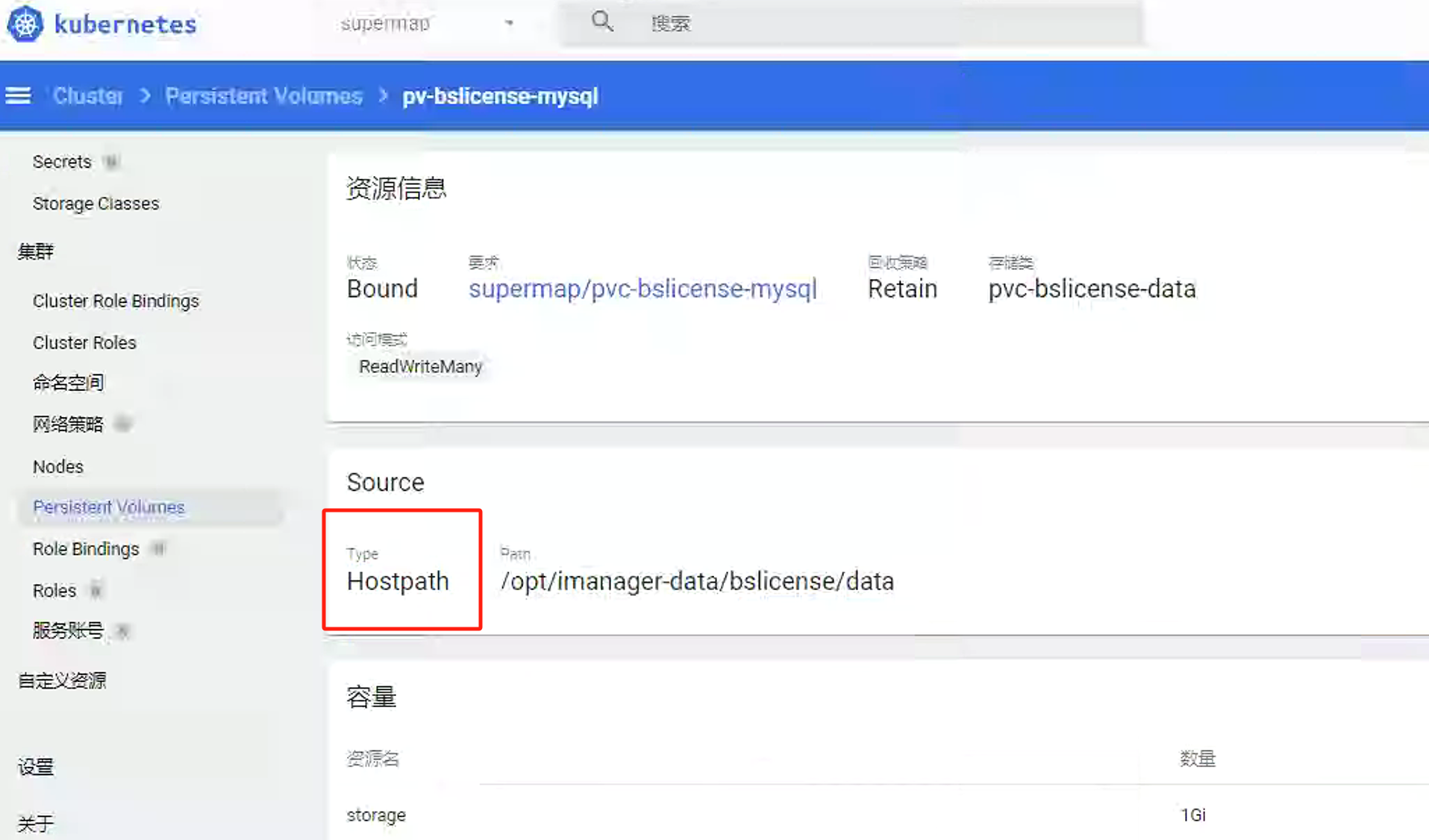Click the 数量 column header
1429x840 pixels.
pos(1198,759)
